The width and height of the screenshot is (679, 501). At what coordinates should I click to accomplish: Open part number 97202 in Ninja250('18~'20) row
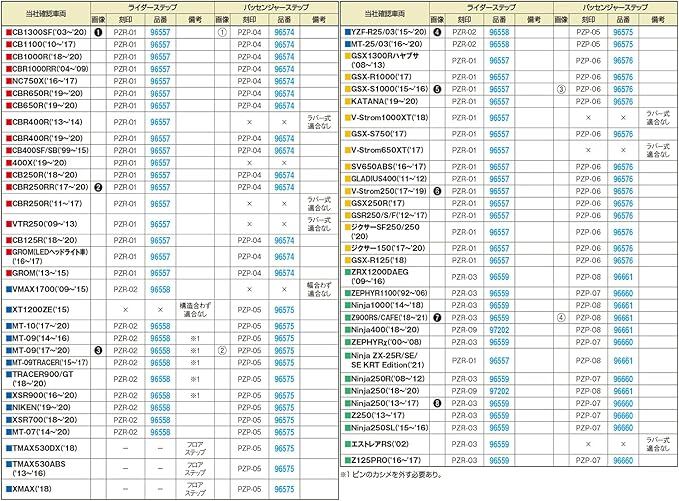click(499, 391)
